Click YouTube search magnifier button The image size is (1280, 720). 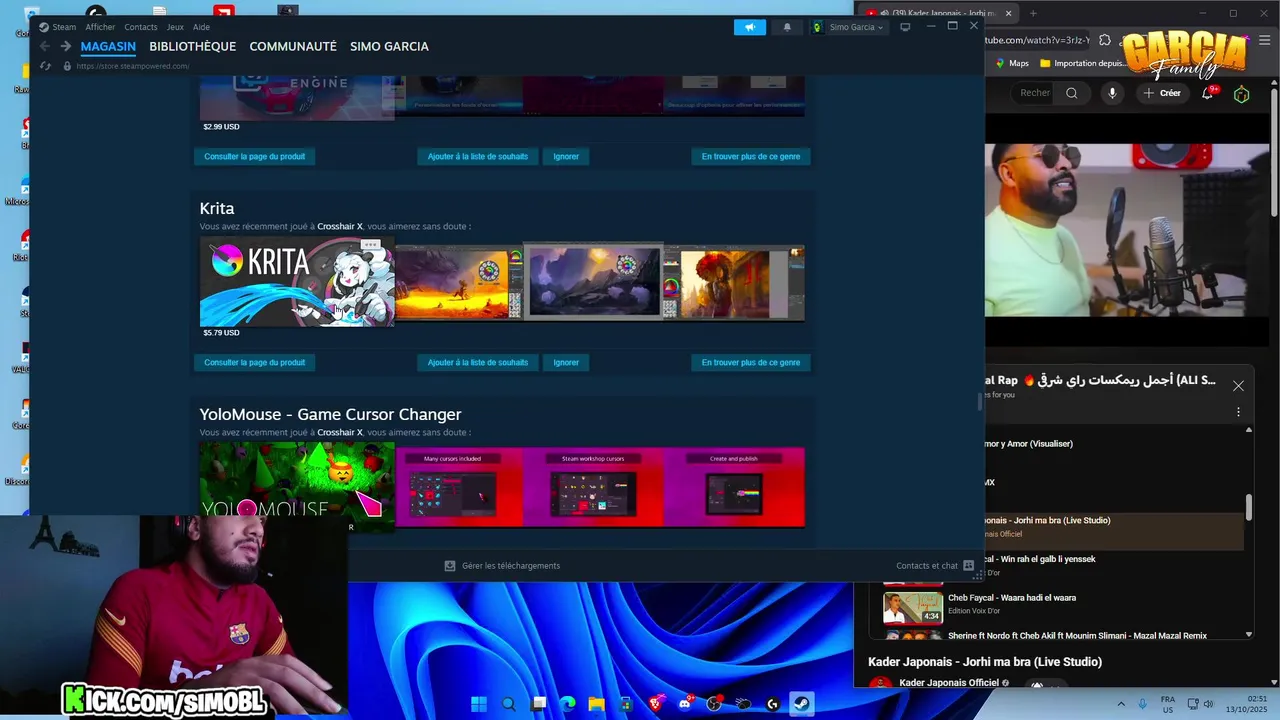(1072, 93)
